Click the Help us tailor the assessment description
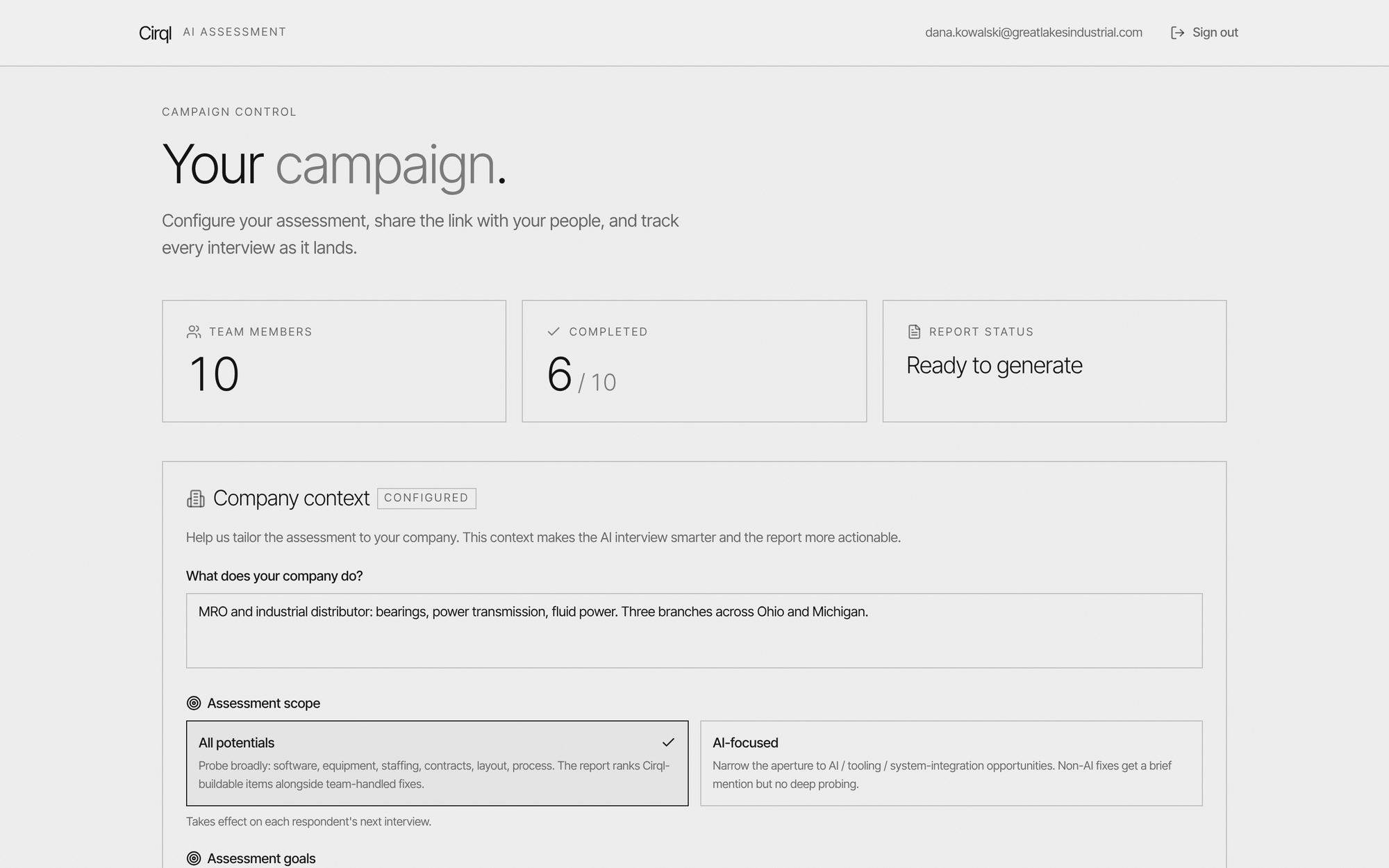This screenshot has width=1389, height=868. pos(543,537)
